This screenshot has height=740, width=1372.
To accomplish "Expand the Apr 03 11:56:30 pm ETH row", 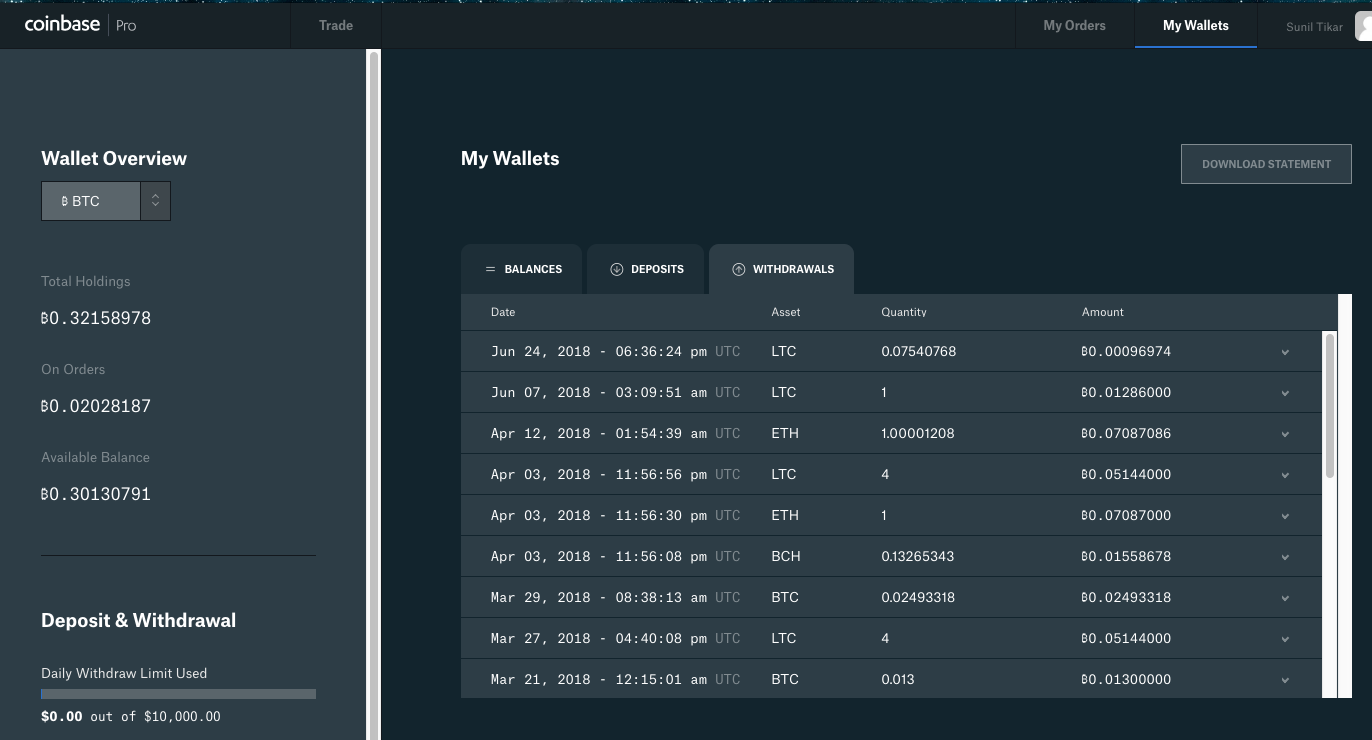I will point(1285,516).
